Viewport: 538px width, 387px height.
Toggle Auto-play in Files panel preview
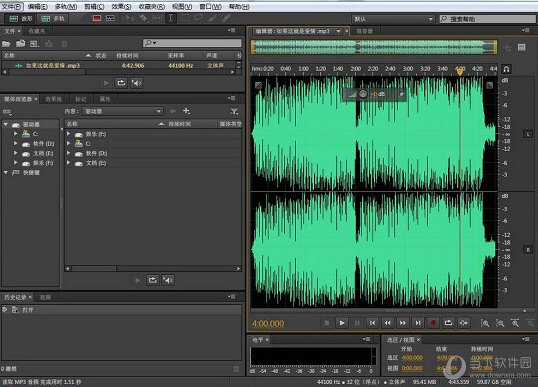click(136, 83)
